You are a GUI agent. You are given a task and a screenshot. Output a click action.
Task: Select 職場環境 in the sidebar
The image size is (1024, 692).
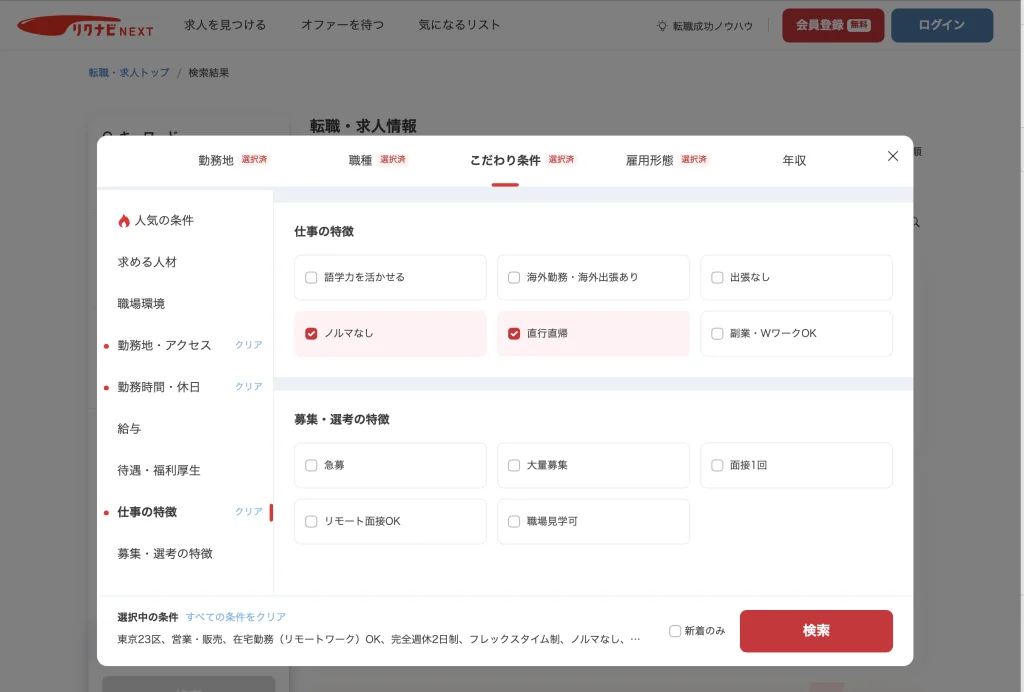click(141, 304)
